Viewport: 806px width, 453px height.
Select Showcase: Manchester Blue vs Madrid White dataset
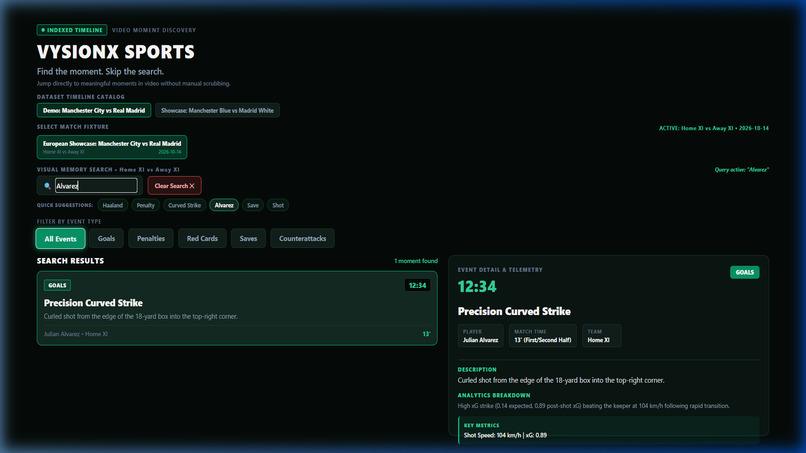pos(217,111)
